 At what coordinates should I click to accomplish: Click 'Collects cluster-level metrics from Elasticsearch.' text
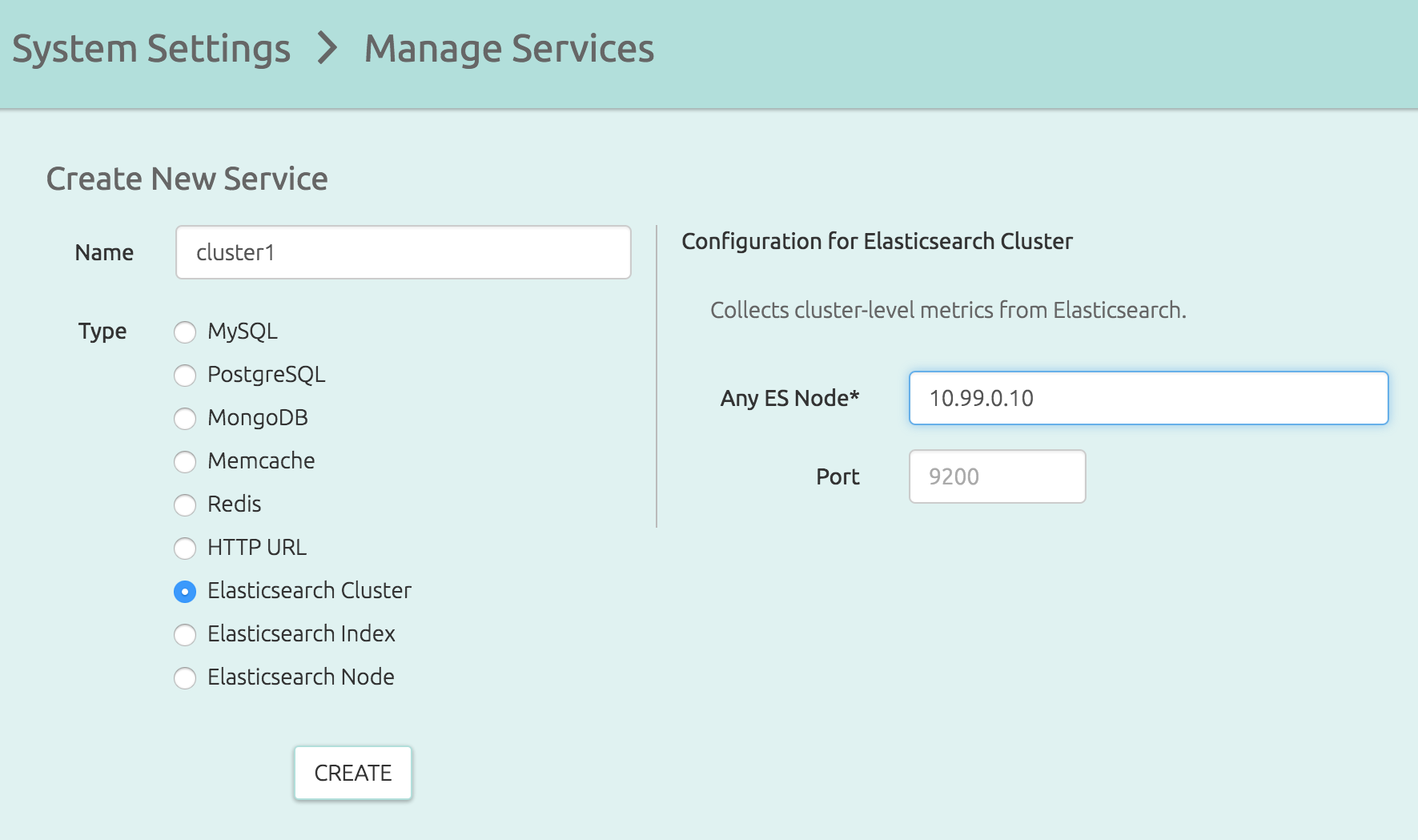pos(948,310)
